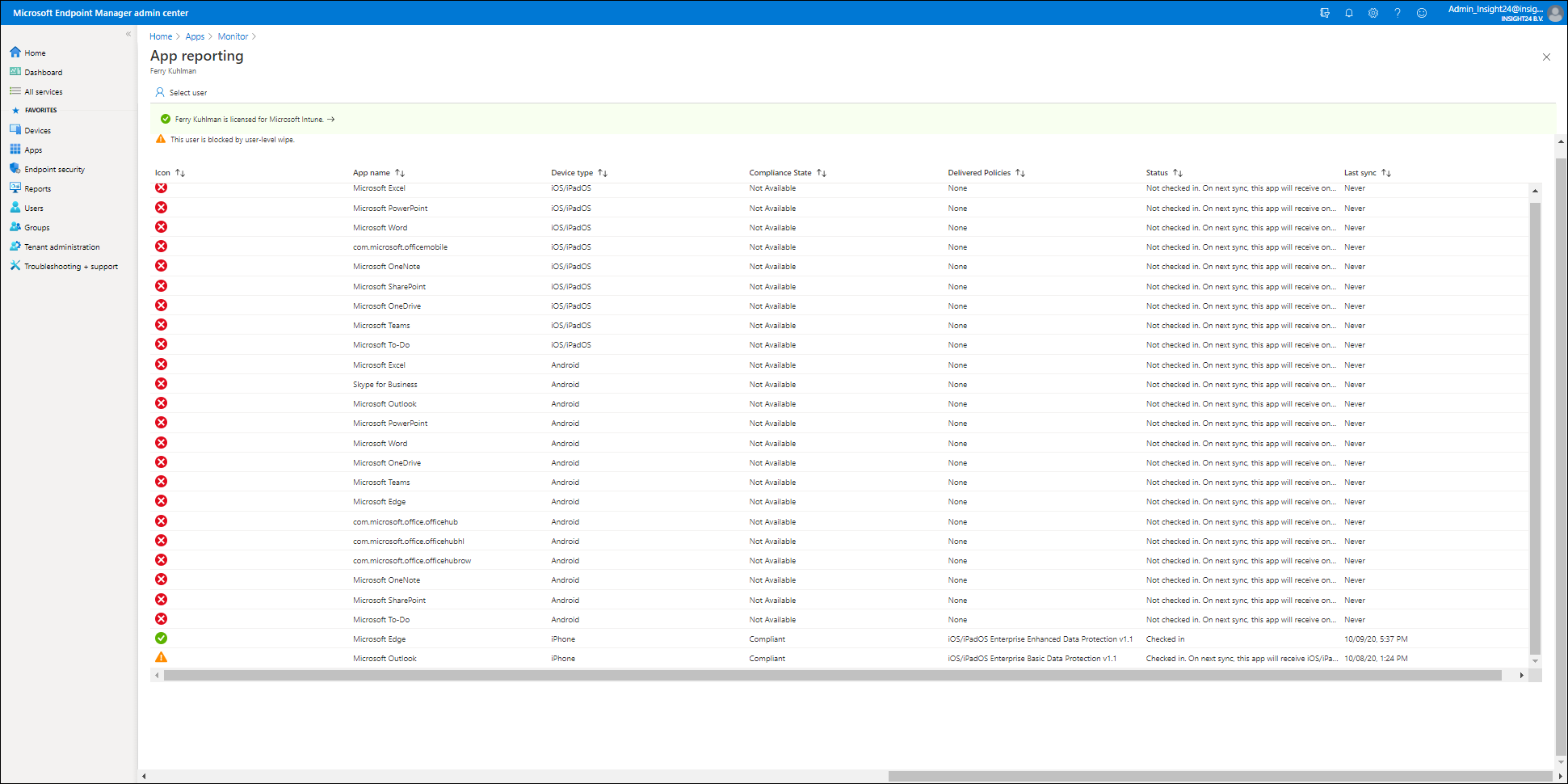
Task: Open the help question mark icon
Action: pyautogui.click(x=1398, y=13)
